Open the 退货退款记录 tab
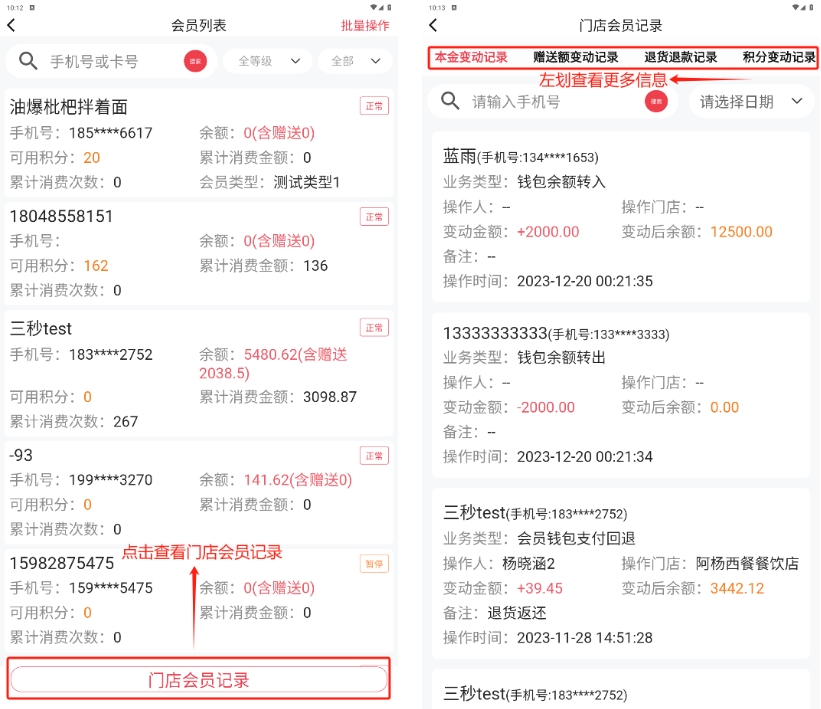Image resolution: width=821 pixels, height=709 pixels. 680,58
